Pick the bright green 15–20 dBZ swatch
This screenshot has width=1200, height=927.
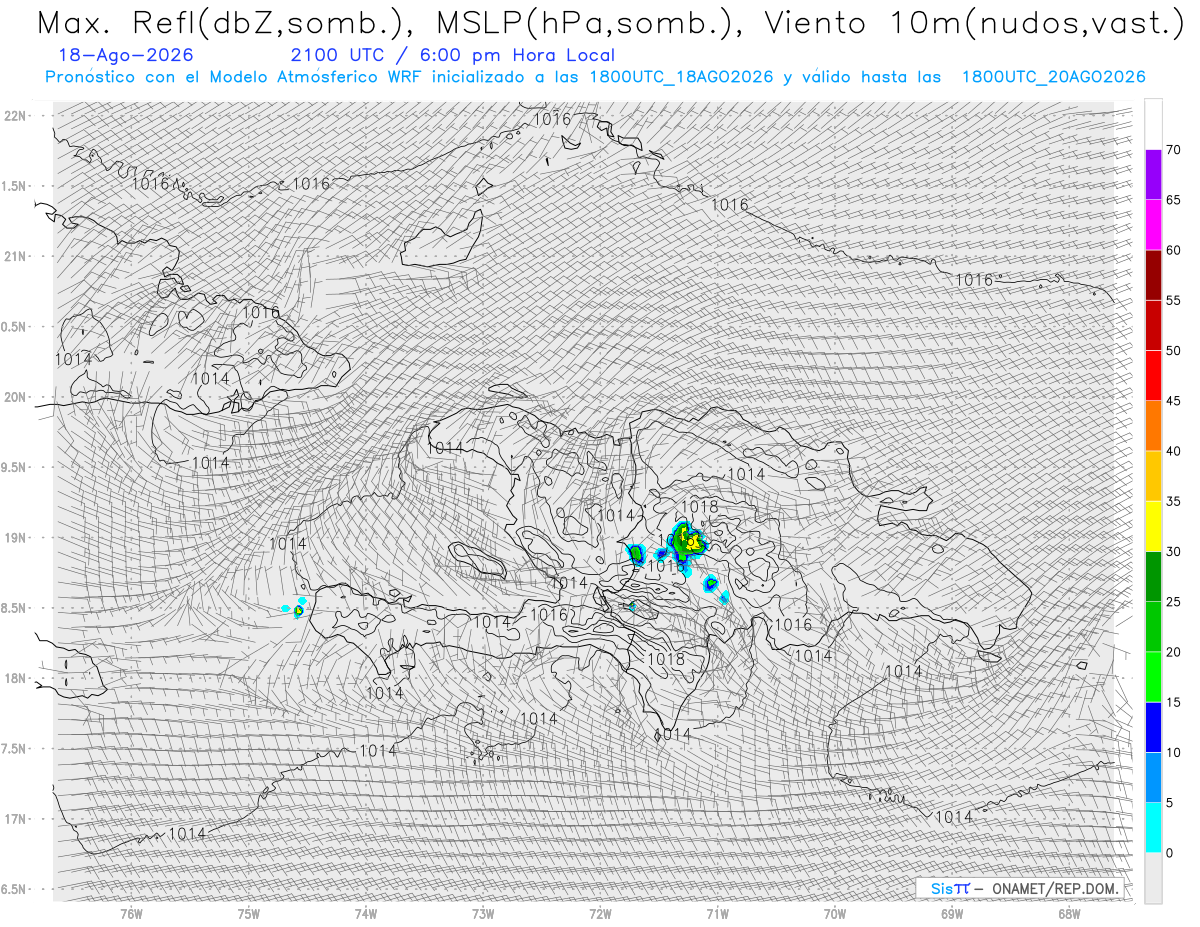point(1153,677)
